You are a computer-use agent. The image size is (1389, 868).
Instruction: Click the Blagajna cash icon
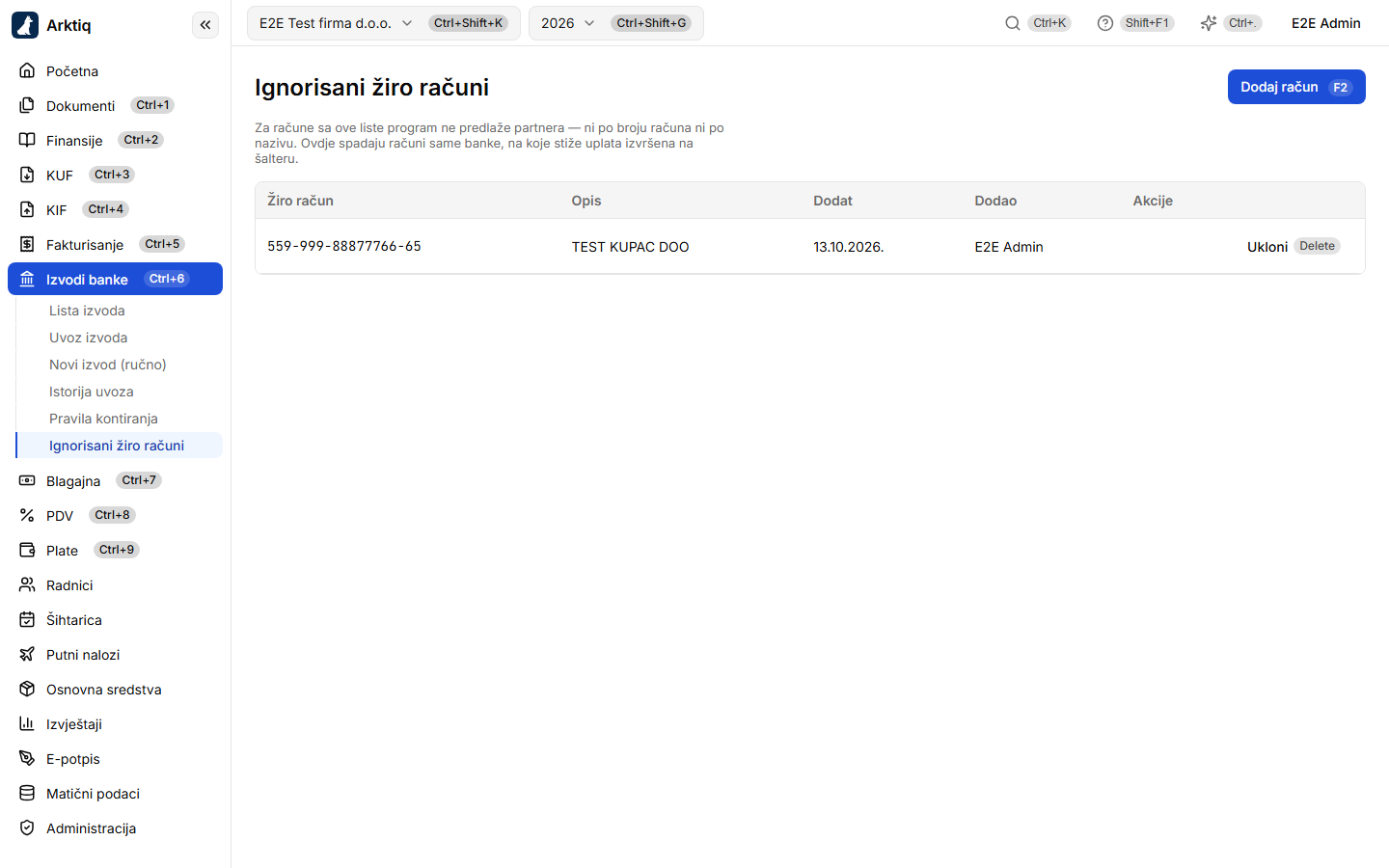coord(27,480)
